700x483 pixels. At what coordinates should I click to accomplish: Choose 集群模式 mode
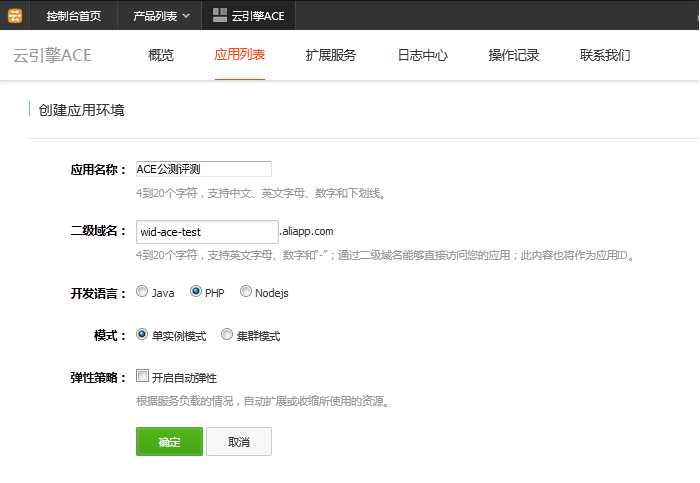pyautogui.click(x=227, y=334)
